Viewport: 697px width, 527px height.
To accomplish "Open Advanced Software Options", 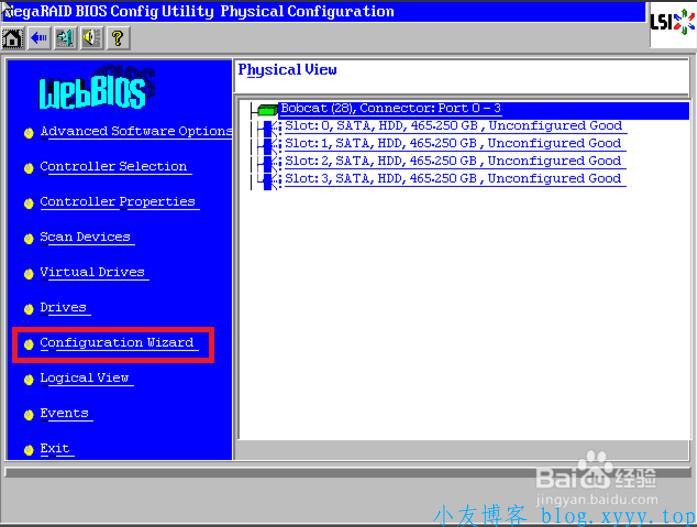I will (x=136, y=132).
